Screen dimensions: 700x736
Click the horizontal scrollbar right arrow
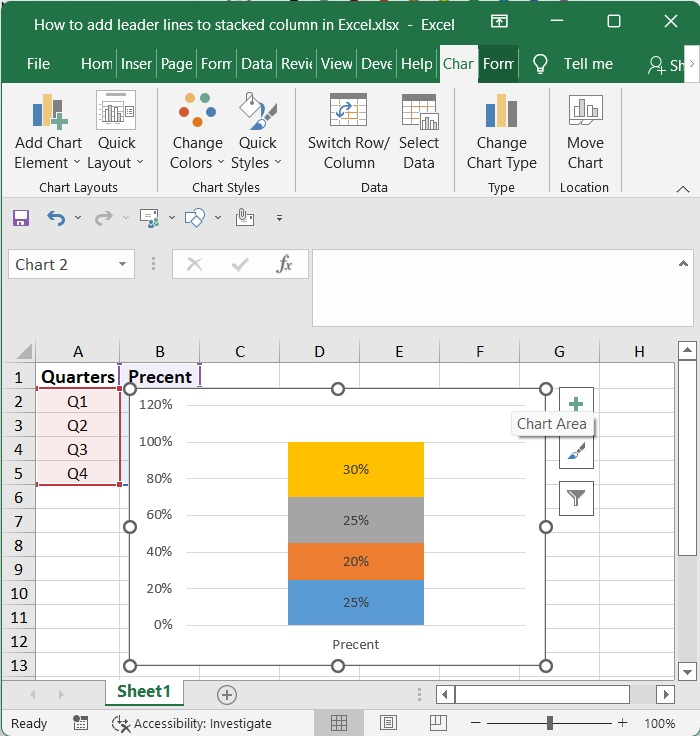[665, 694]
